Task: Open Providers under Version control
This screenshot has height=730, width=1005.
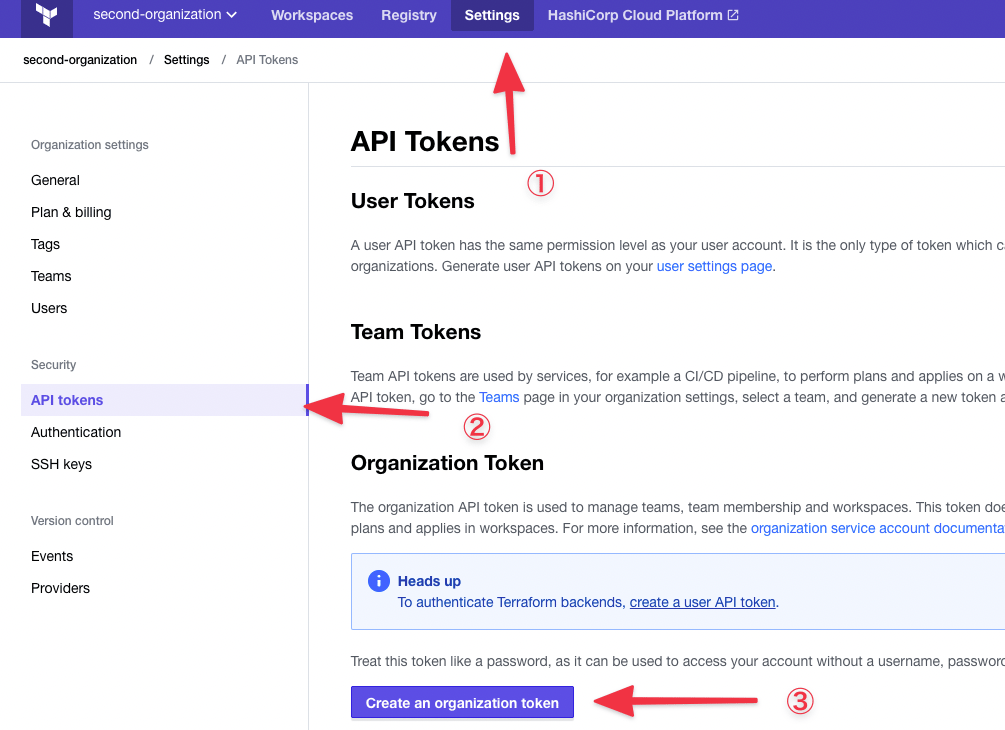Action: (60, 588)
